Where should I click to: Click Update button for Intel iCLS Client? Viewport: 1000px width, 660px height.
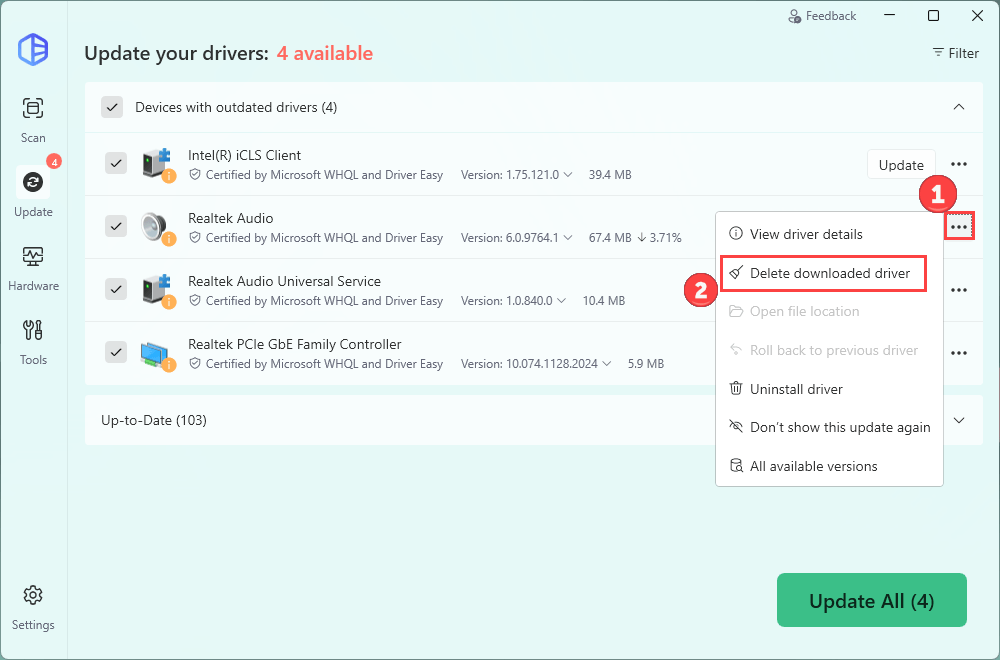point(900,165)
